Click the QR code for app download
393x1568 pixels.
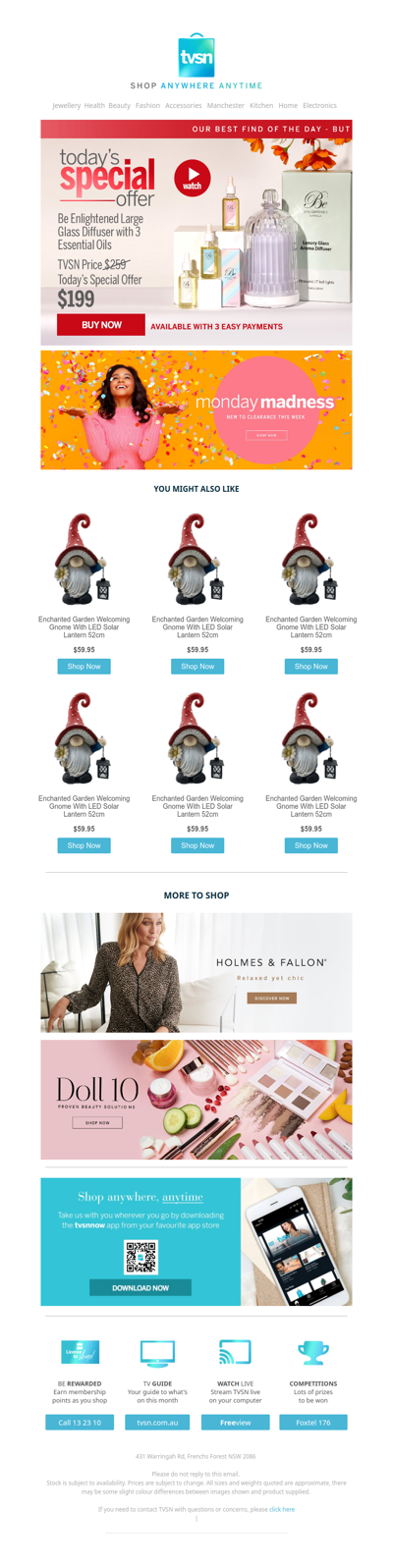(x=140, y=1257)
